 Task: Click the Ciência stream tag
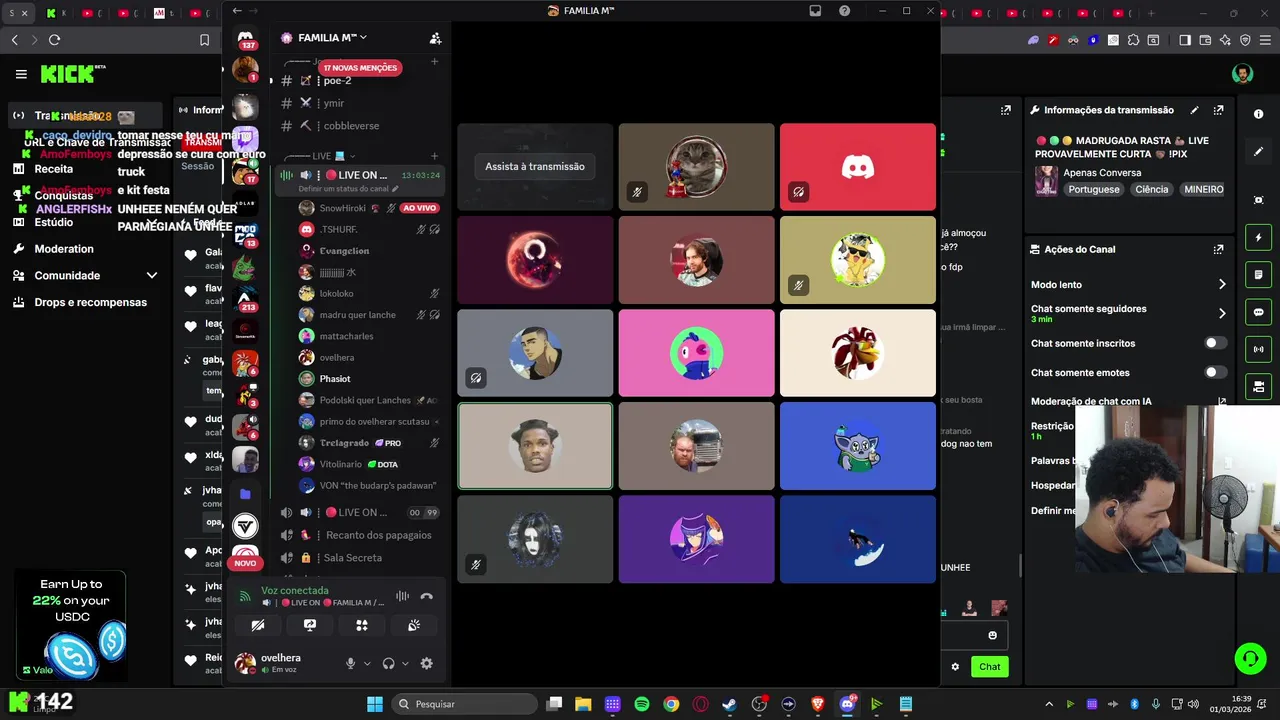(x=1151, y=189)
